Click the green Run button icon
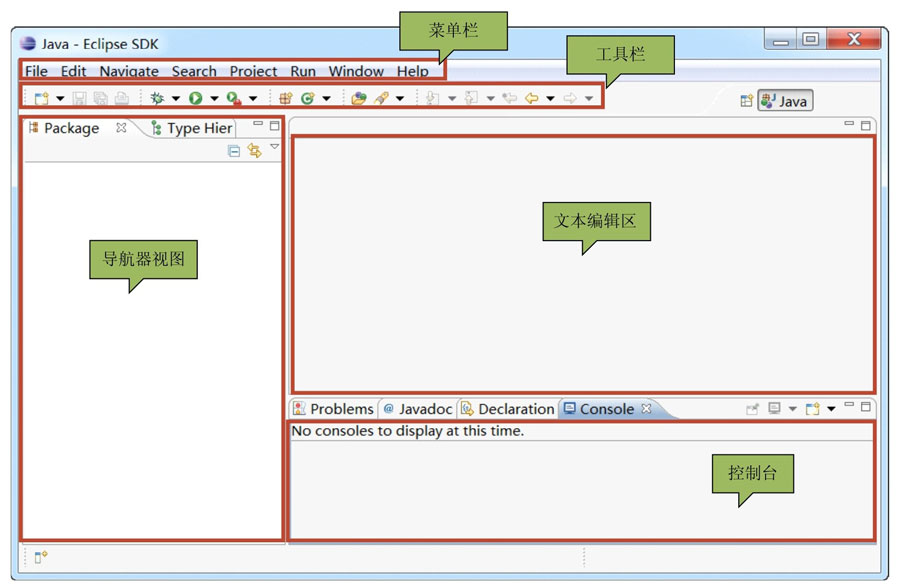 (196, 98)
